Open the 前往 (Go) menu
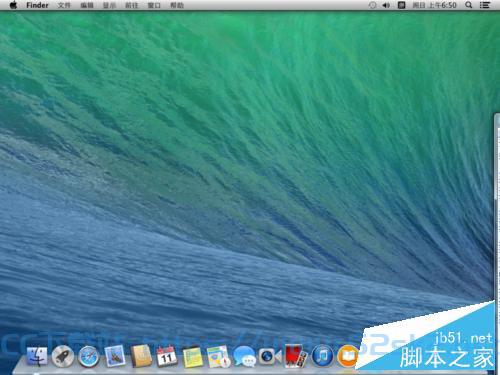 click(x=132, y=5)
